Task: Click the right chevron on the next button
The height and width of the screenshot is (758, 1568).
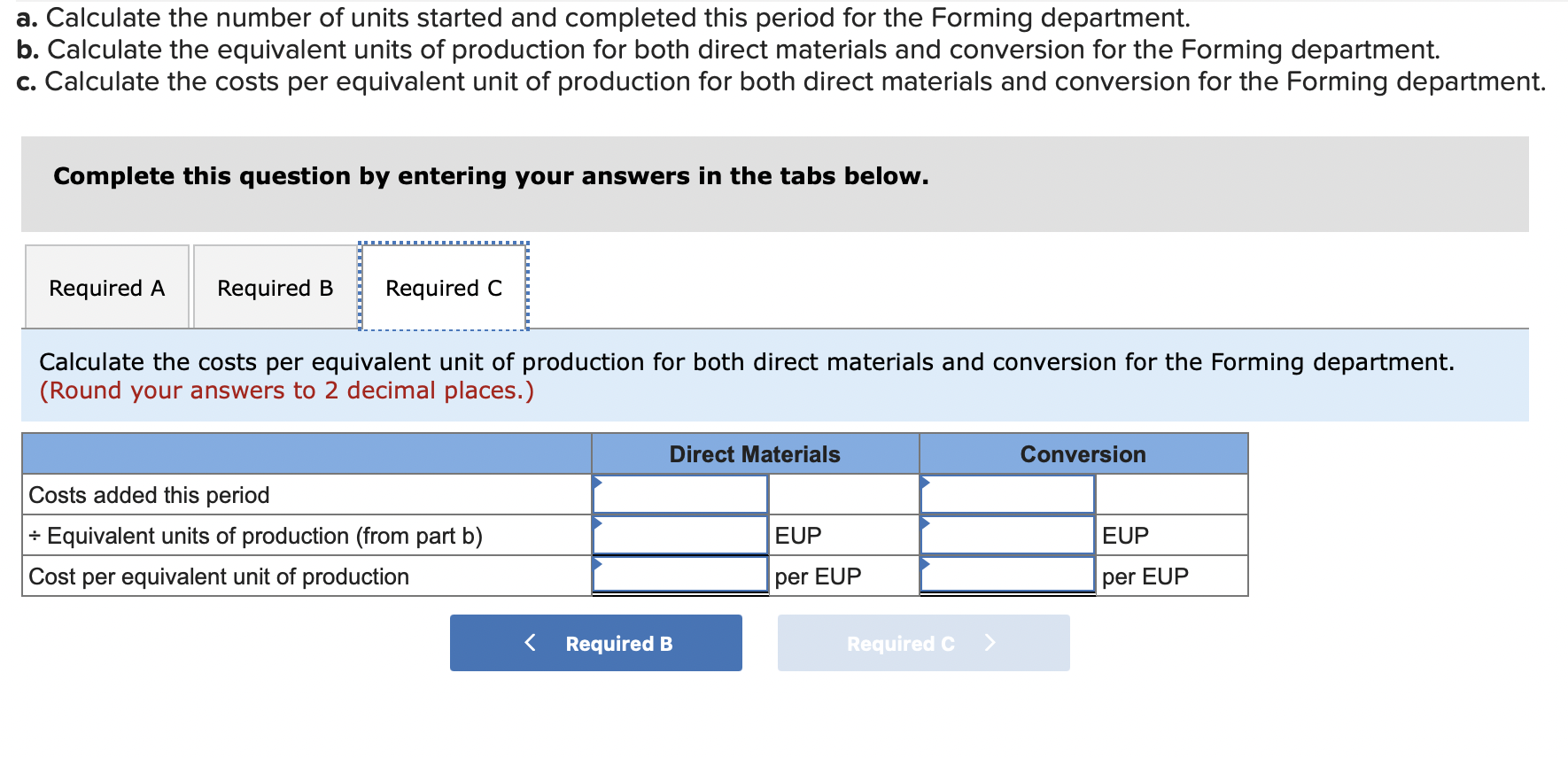Action: [990, 643]
